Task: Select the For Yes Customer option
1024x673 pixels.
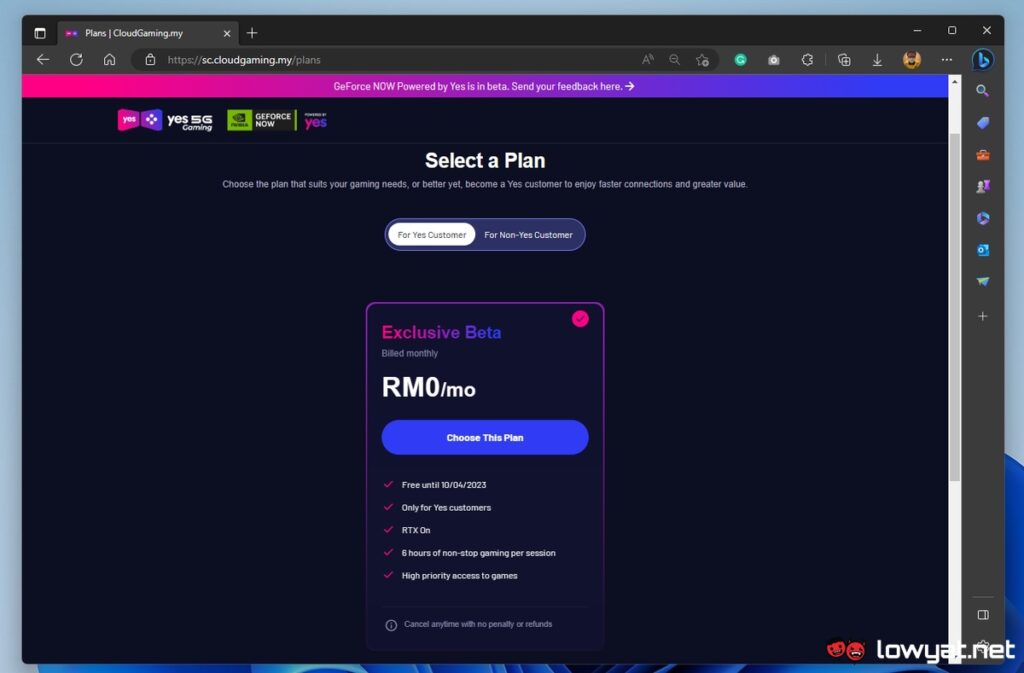Action: [432, 234]
